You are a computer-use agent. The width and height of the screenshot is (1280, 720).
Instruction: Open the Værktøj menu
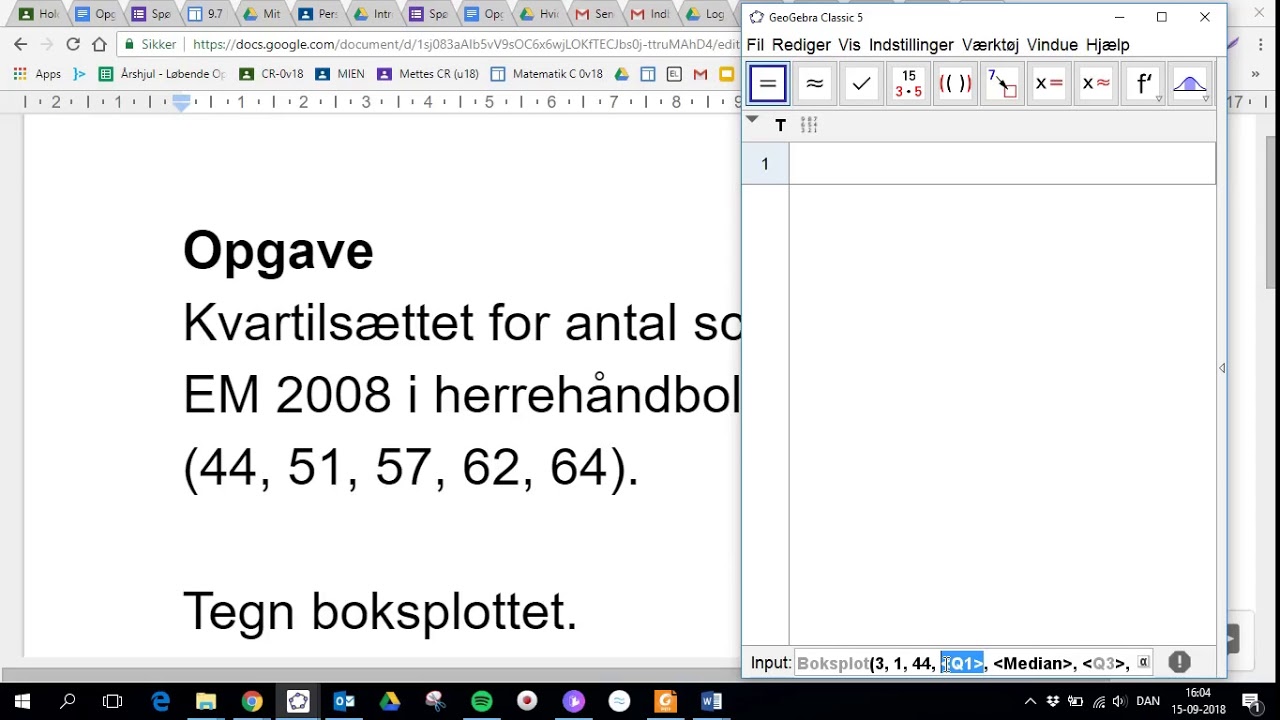(990, 45)
